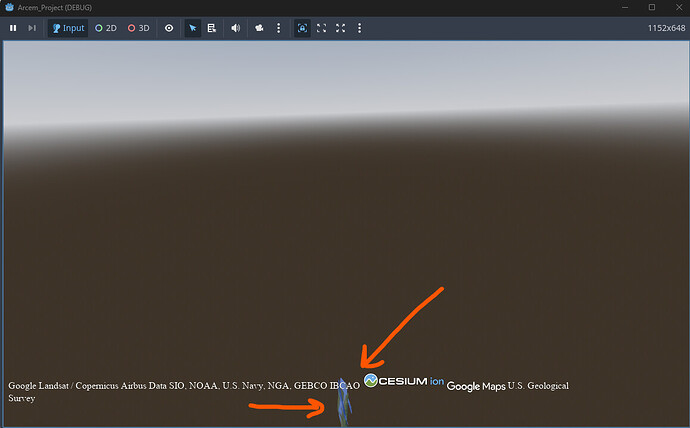The width and height of the screenshot is (690, 428).
Task: Click the Cesium ion logo
Action: tap(404, 381)
